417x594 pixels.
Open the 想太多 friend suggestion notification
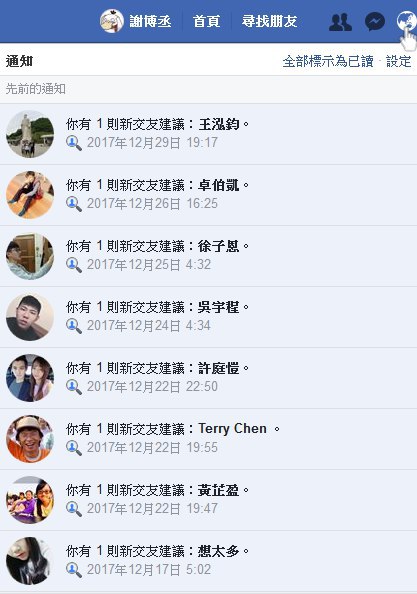pyautogui.click(x=208, y=561)
